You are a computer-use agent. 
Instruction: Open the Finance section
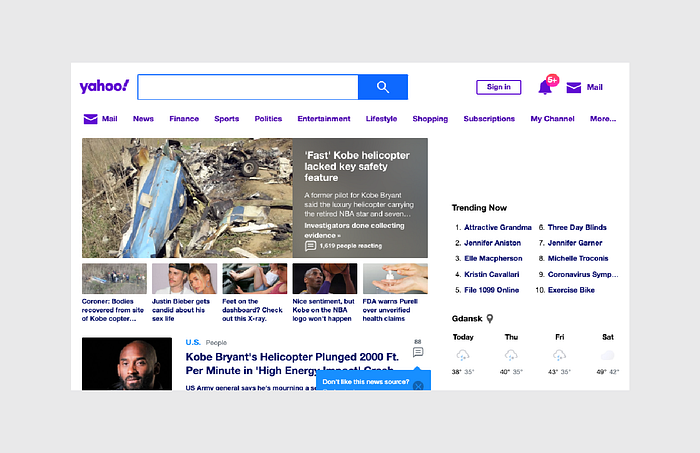pos(184,119)
